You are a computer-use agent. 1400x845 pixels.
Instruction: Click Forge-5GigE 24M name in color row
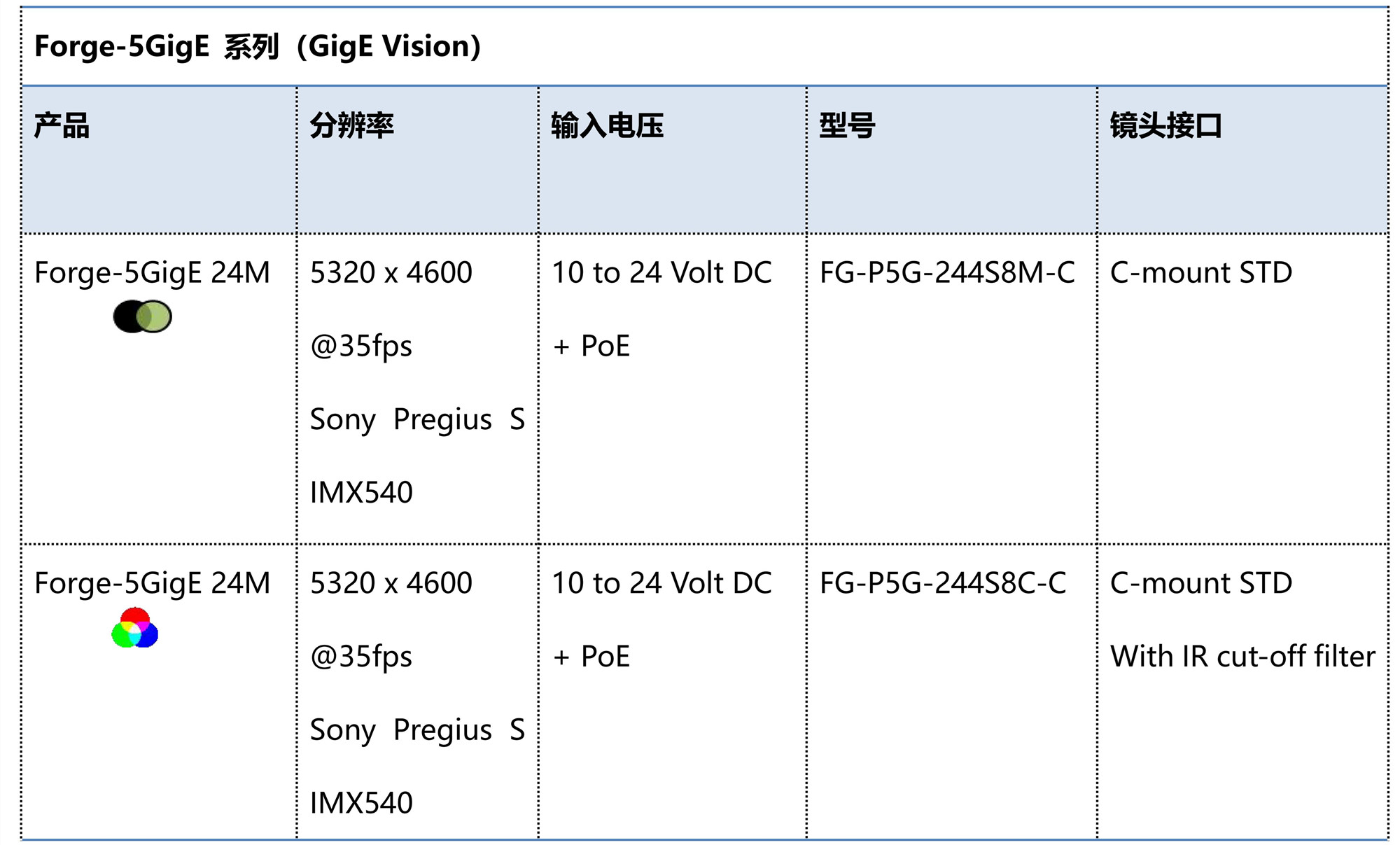152,583
